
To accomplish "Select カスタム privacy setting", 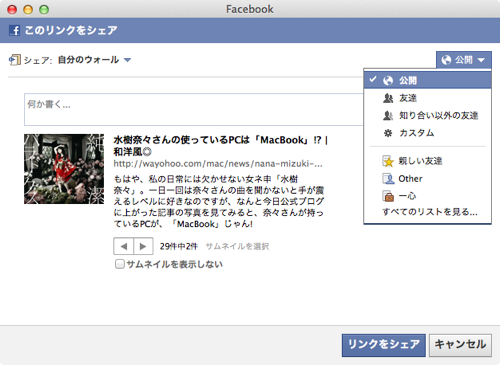I will tap(428, 133).
